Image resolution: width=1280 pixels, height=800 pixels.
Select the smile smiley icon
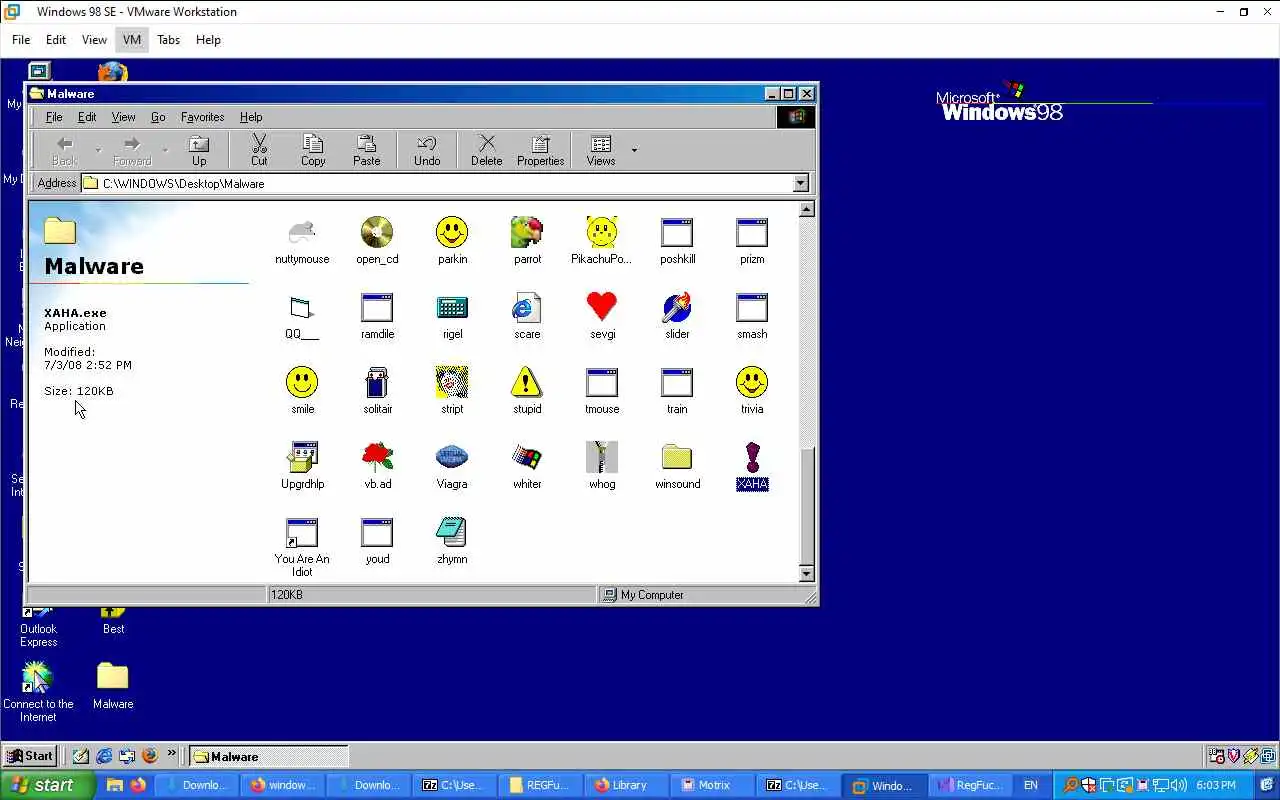pos(302,382)
